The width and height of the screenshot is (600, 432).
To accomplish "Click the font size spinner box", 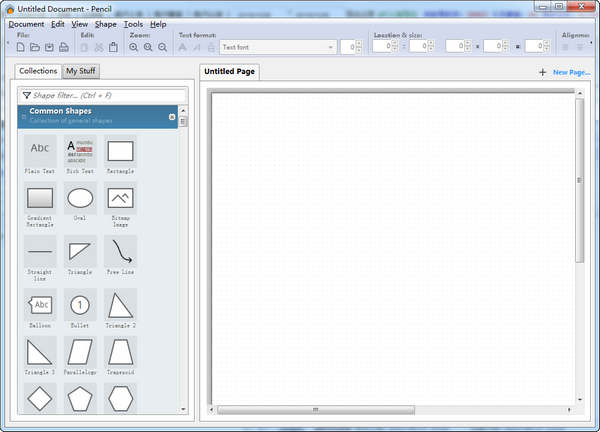I will (x=348, y=47).
